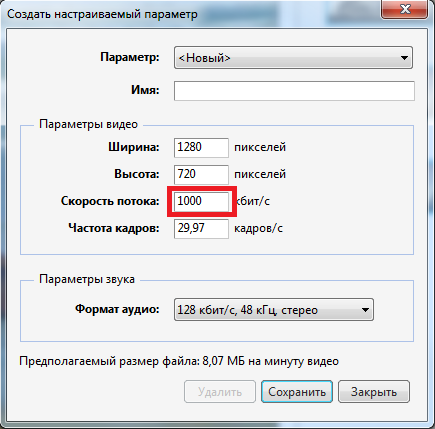Select the Скорость потока field with 1000
Image resolution: width=435 pixels, height=429 pixels.
point(201,201)
